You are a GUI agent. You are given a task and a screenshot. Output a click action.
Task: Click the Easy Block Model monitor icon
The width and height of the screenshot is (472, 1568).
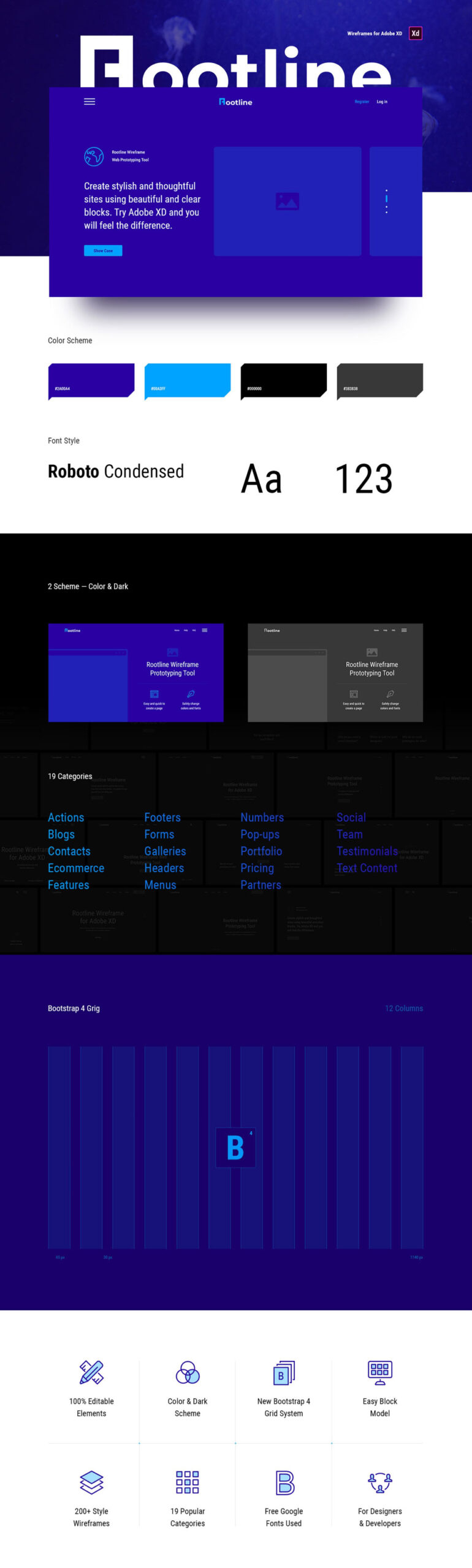coord(380,1372)
